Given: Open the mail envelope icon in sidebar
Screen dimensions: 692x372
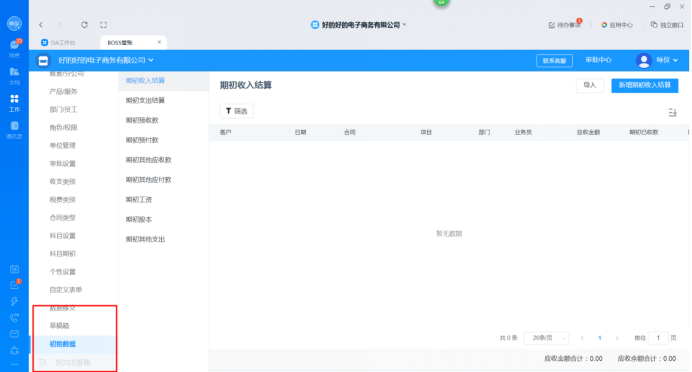Looking at the screenshot, I should click(x=14, y=334).
